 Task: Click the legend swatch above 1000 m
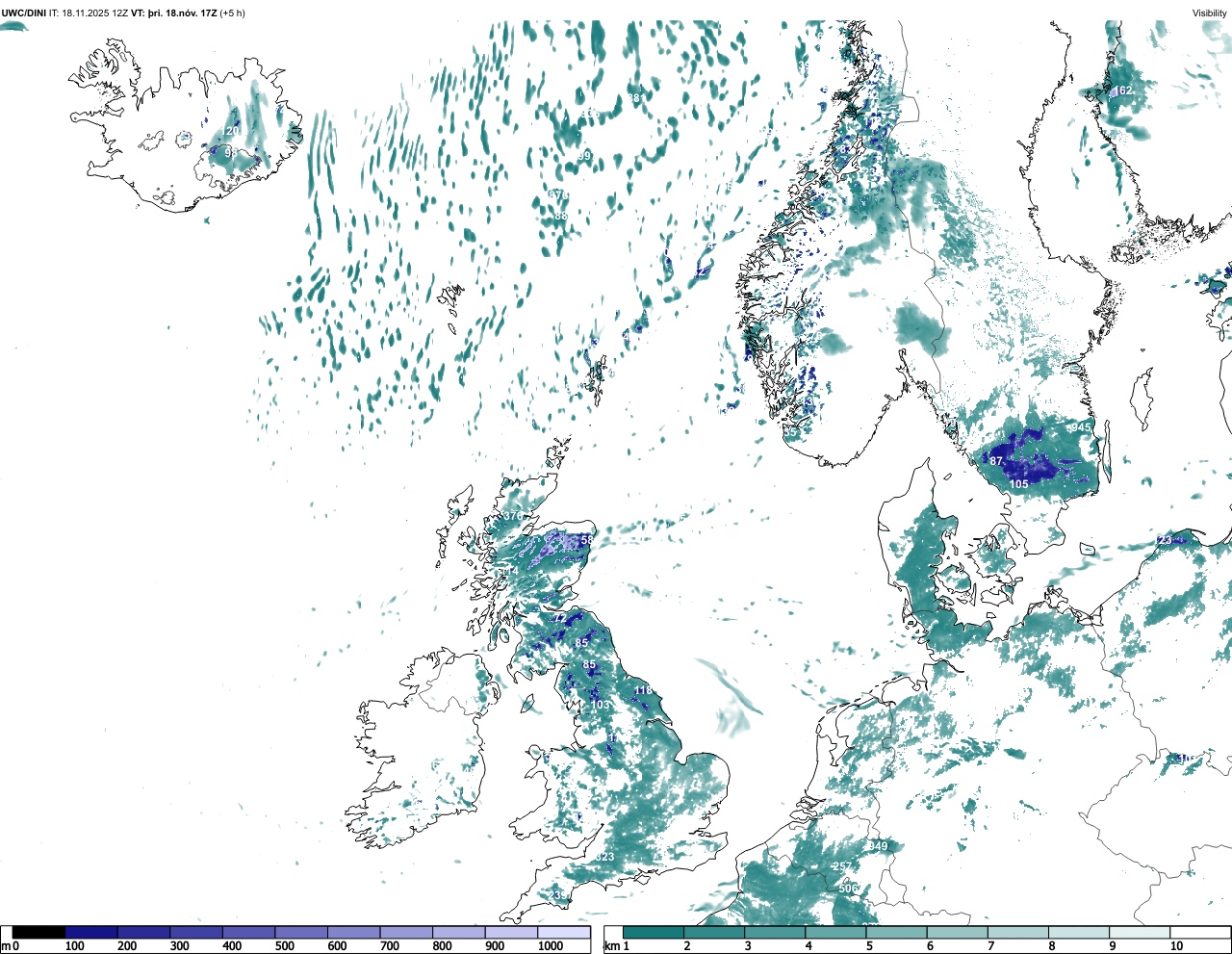(x=564, y=933)
